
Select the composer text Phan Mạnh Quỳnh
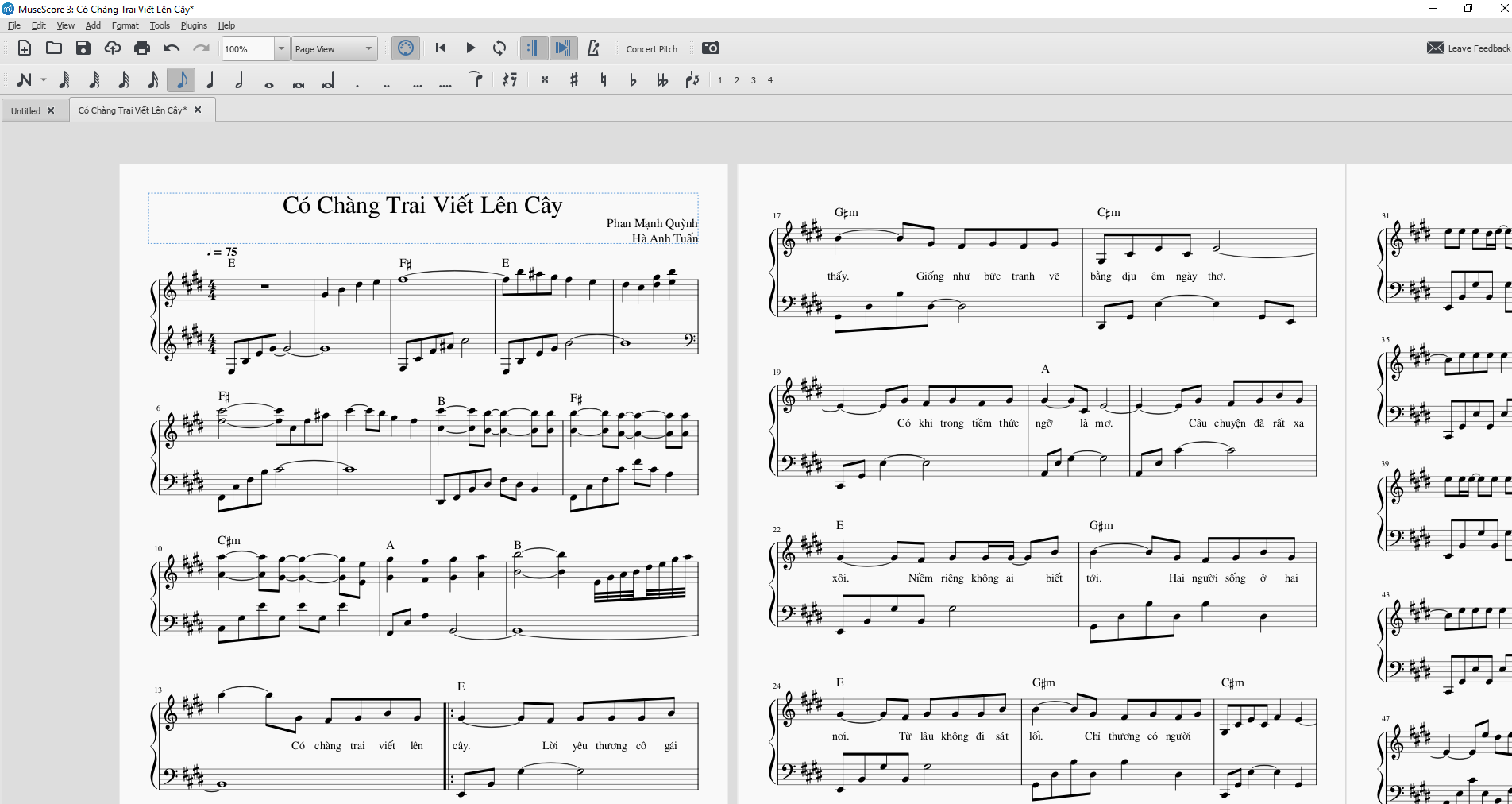coord(652,223)
